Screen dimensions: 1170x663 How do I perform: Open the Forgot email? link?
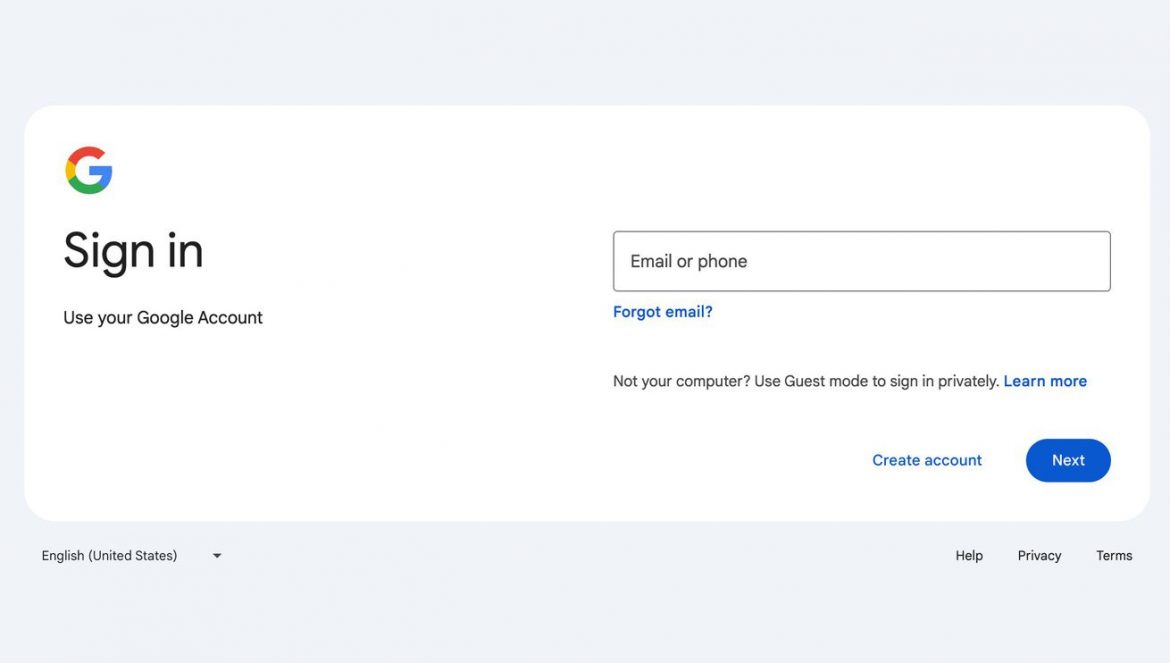[x=663, y=312]
